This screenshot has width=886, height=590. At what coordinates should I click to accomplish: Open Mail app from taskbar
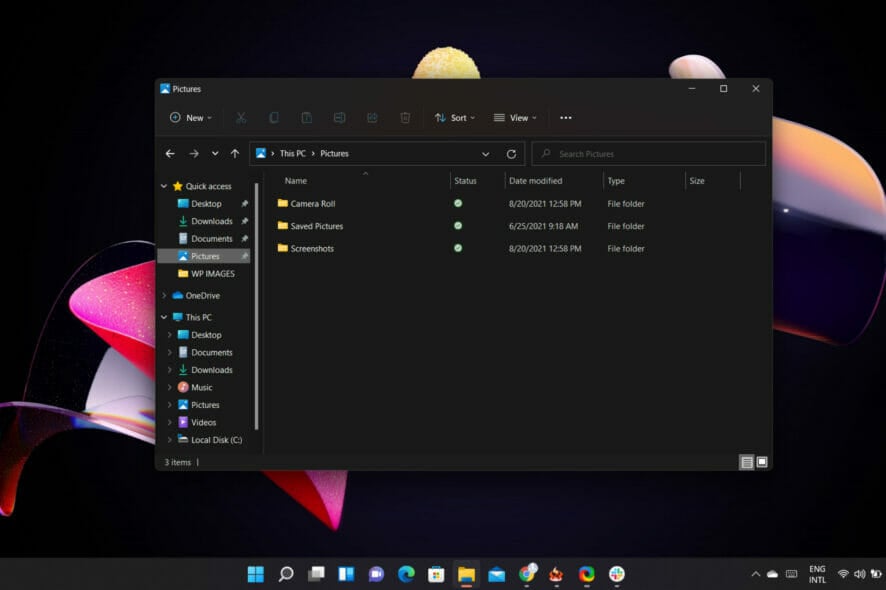[x=497, y=574]
